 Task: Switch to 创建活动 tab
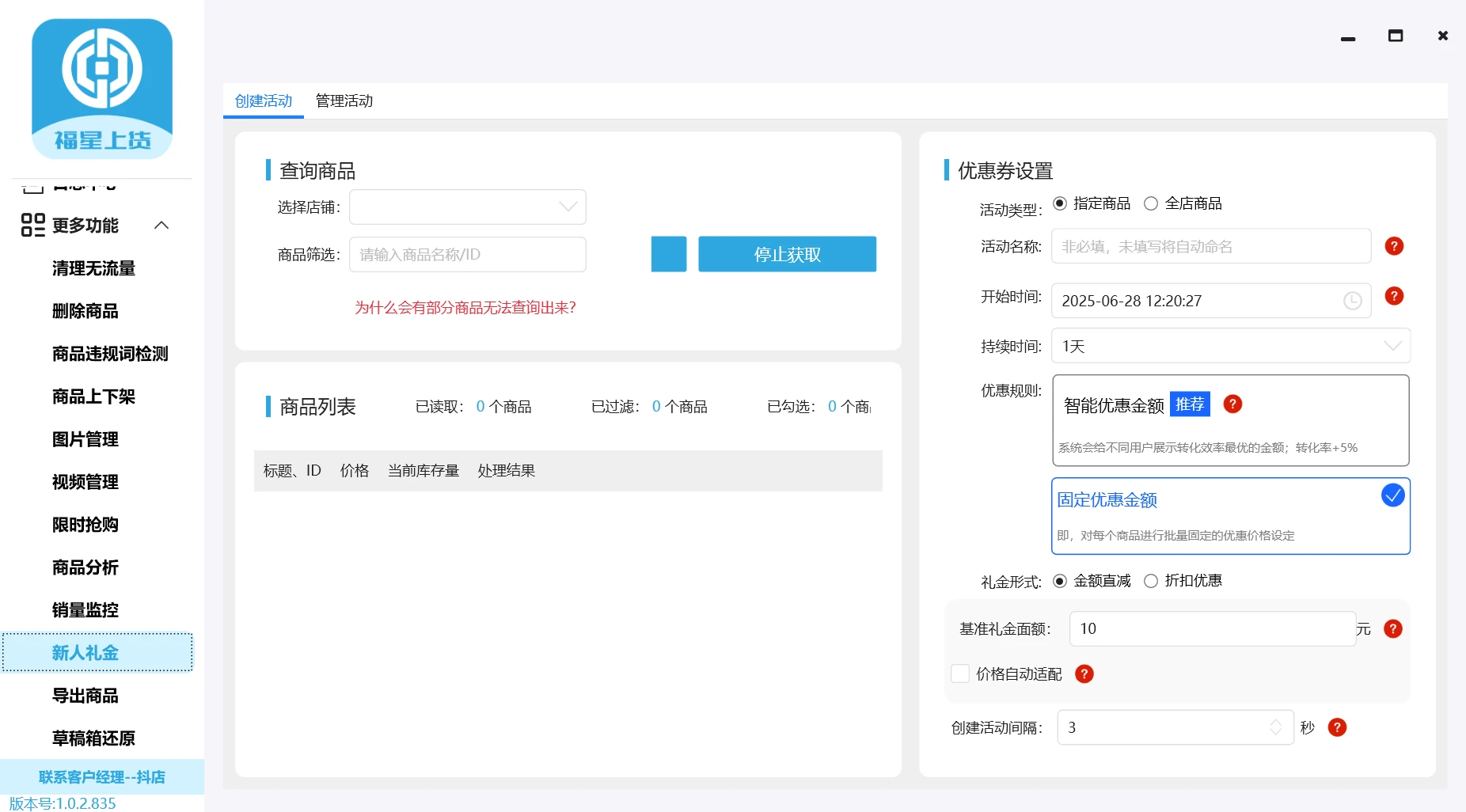(x=264, y=101)
